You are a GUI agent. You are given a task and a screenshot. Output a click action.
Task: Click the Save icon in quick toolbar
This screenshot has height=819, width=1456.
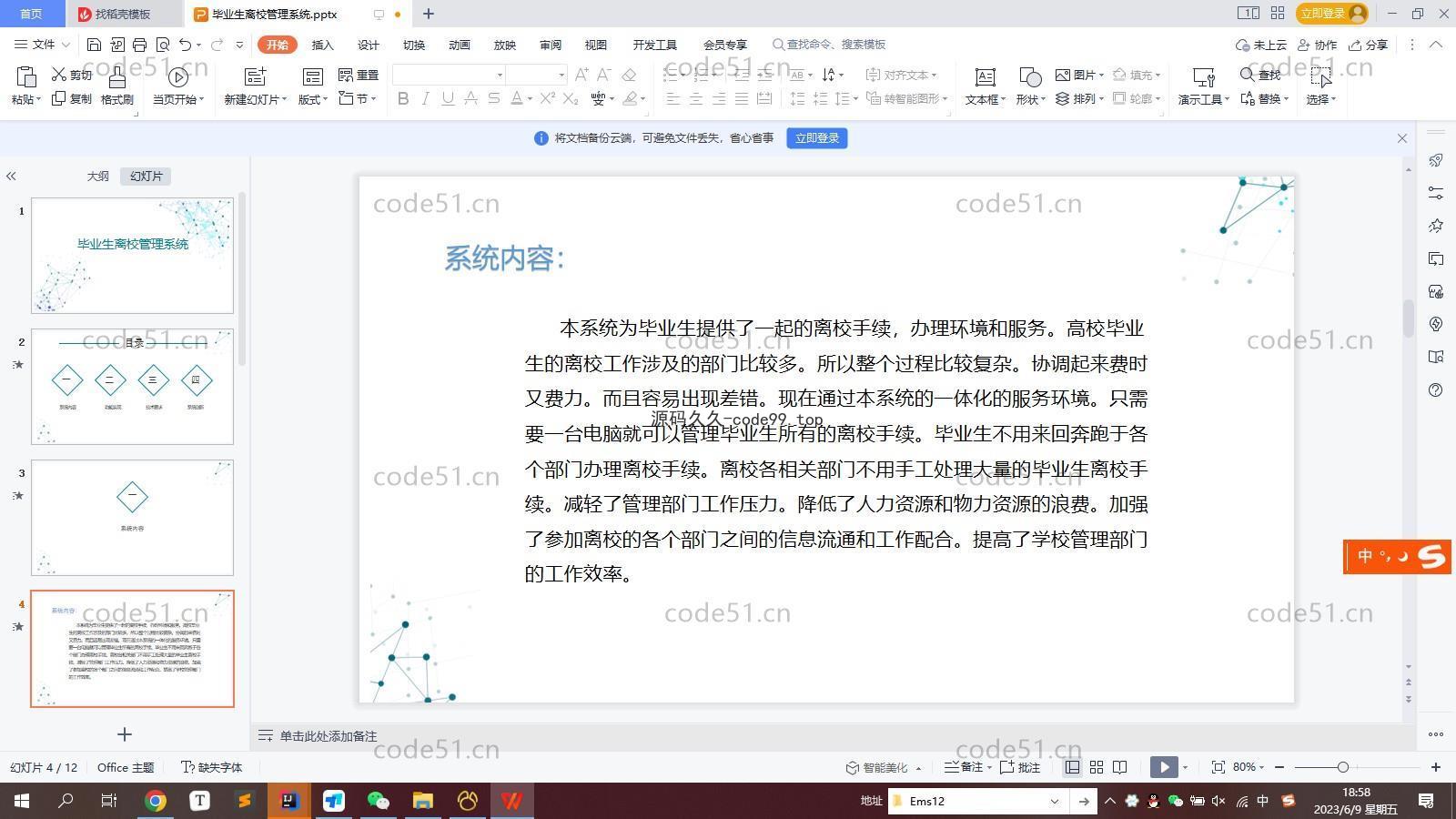[94, 45]
